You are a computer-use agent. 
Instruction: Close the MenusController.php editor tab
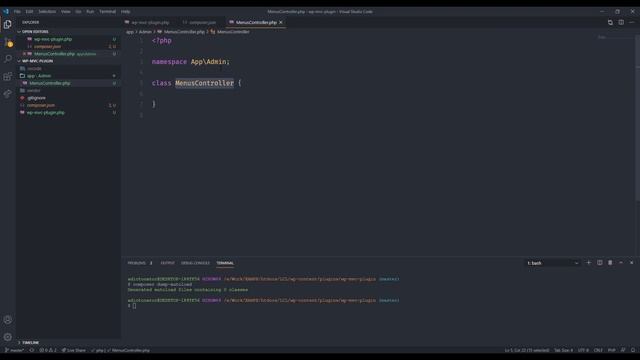[x=281, y=22]
